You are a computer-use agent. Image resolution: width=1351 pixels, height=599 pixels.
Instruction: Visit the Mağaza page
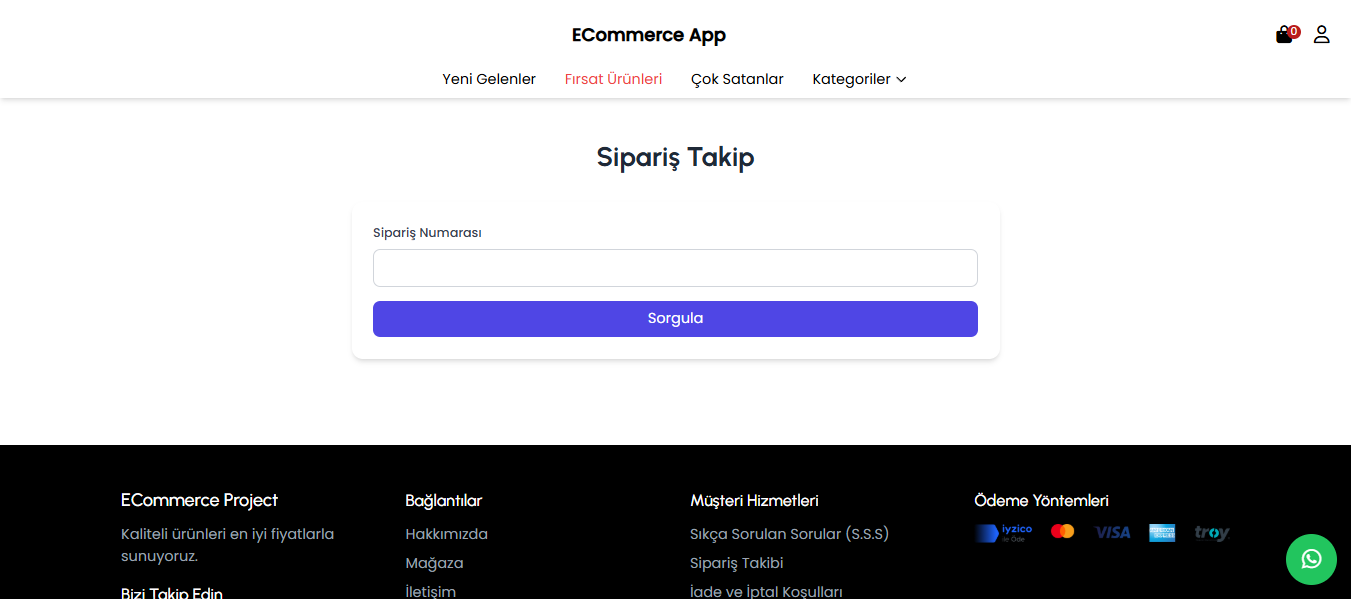[434, 563]
